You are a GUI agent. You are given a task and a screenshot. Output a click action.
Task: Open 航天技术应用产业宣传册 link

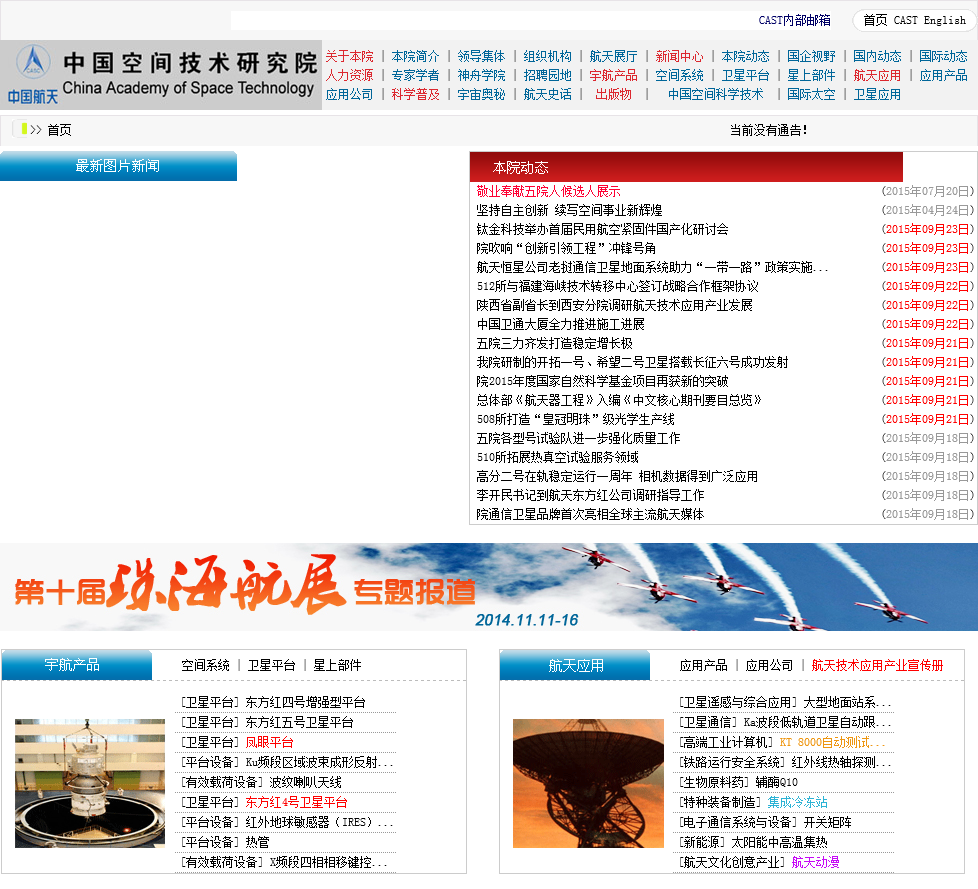pyautogui.click(x=877, y=666)
